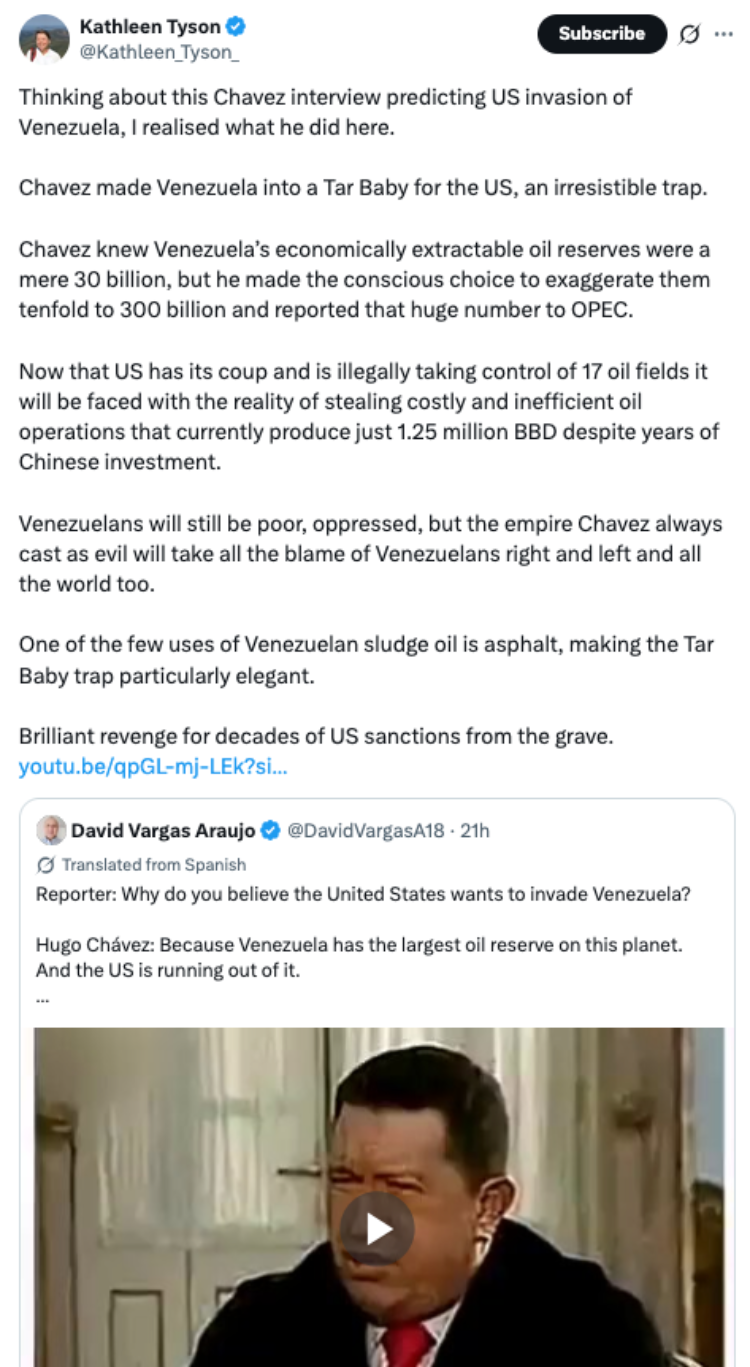
Task: Click the 'Translated from Spanish' label
Action: click(x=153, y=865)
